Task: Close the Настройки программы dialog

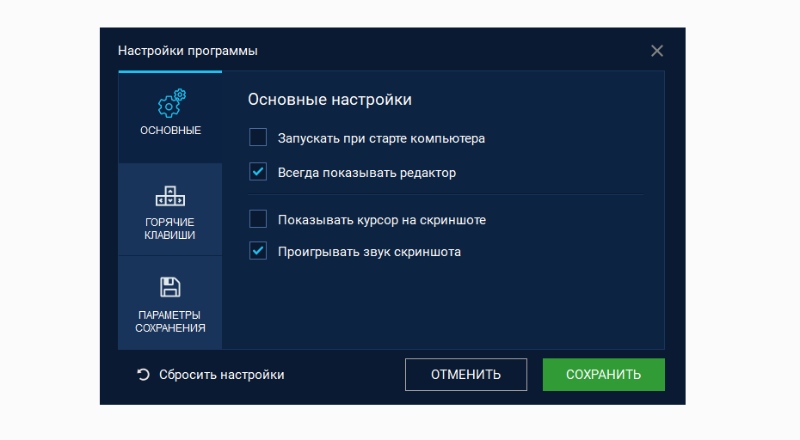Action: click(x=657, y=51)
